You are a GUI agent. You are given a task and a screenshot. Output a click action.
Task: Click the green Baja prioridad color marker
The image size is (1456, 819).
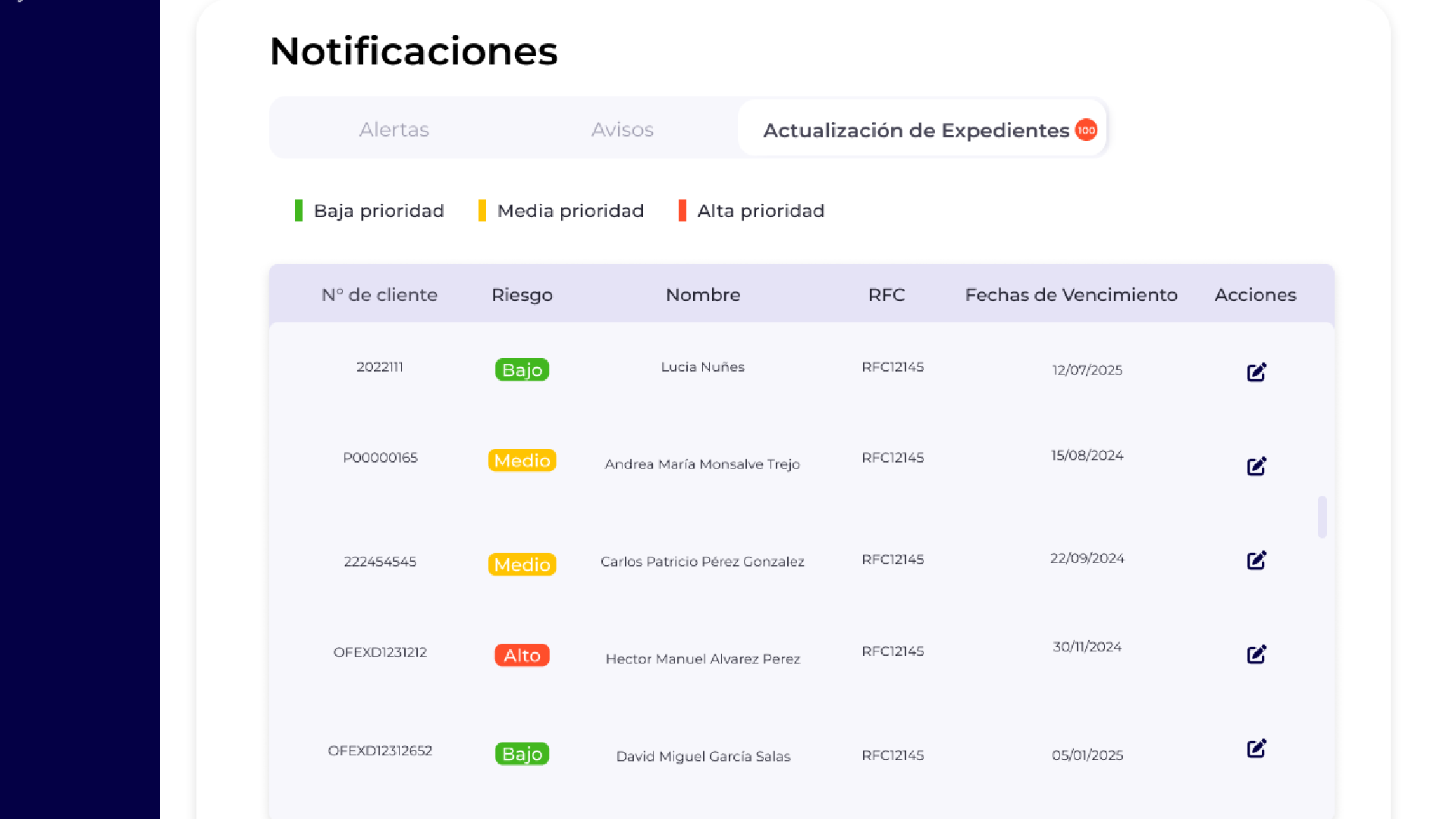(299, 211)
